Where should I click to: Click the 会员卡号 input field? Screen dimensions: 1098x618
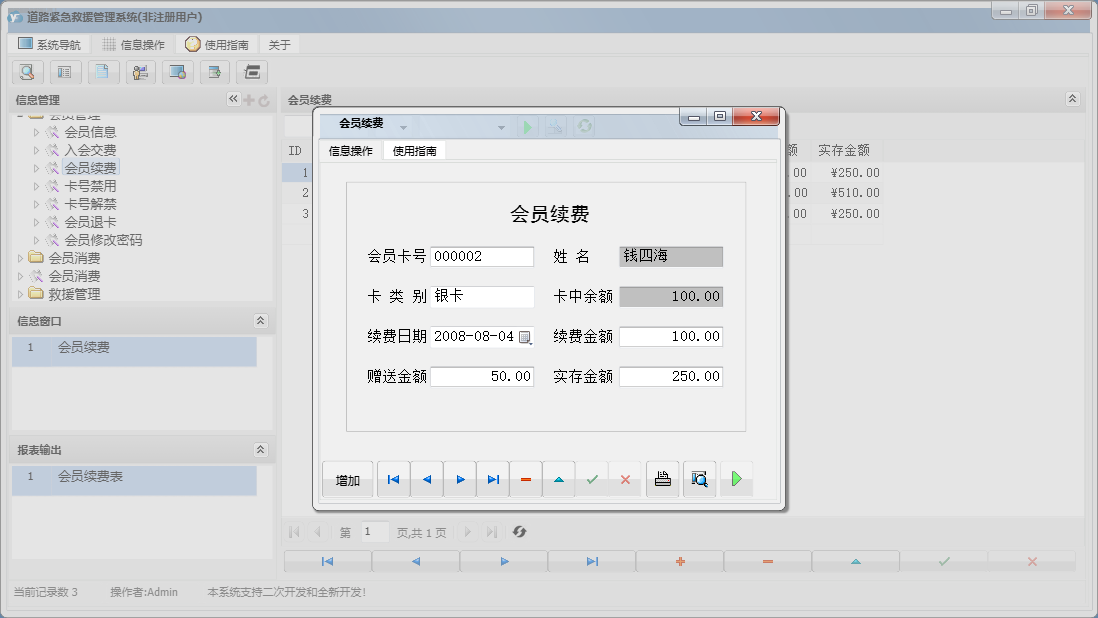tap(482, 256)
